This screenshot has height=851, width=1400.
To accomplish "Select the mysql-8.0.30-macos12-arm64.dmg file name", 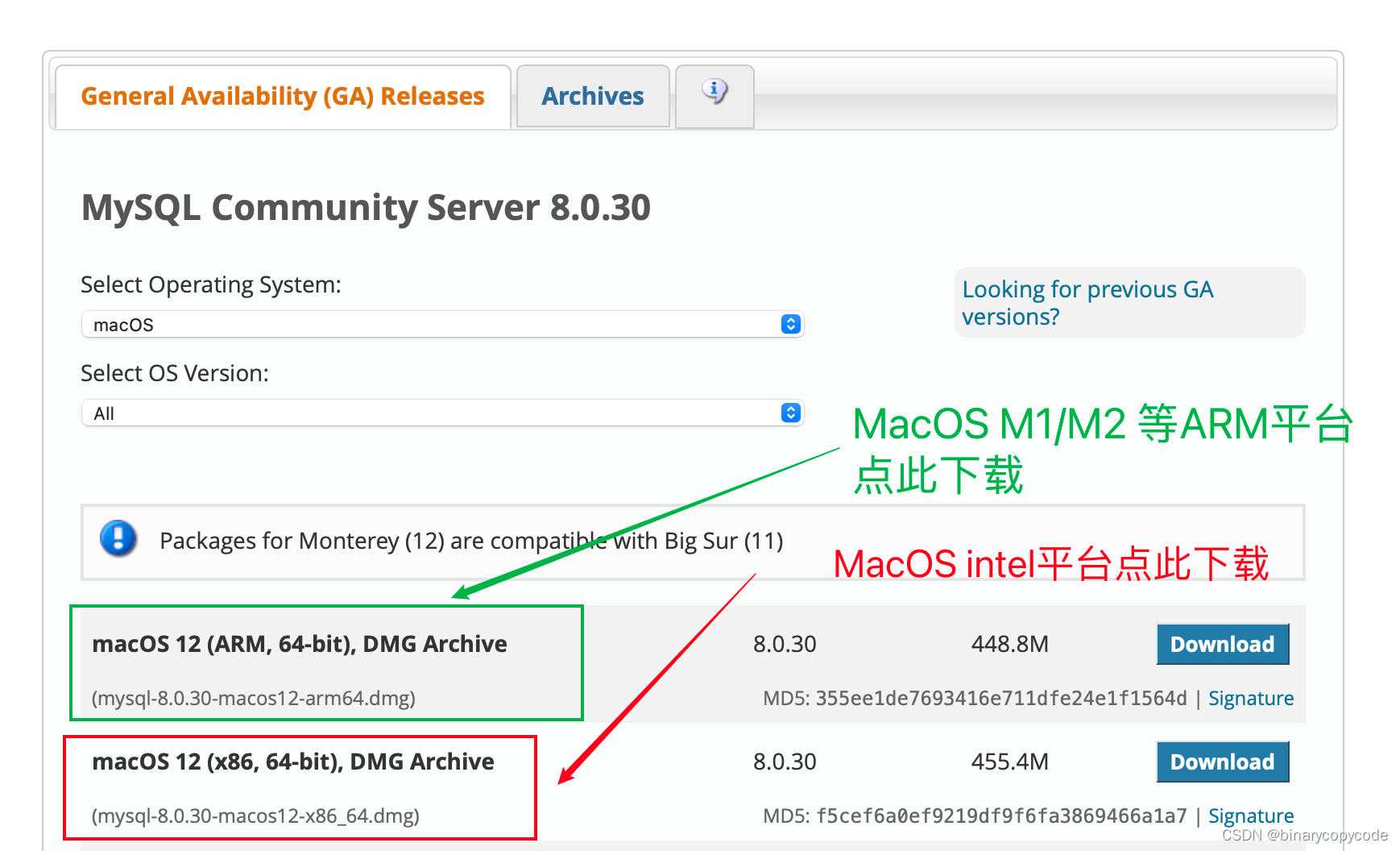I will tap(254, 698).
